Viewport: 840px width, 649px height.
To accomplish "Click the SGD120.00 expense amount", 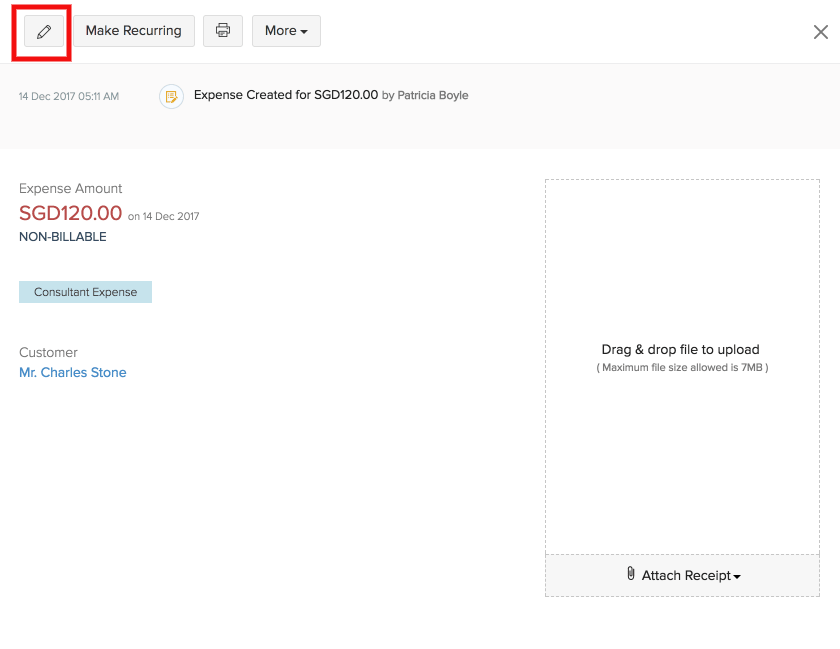I will pos(70,213).
